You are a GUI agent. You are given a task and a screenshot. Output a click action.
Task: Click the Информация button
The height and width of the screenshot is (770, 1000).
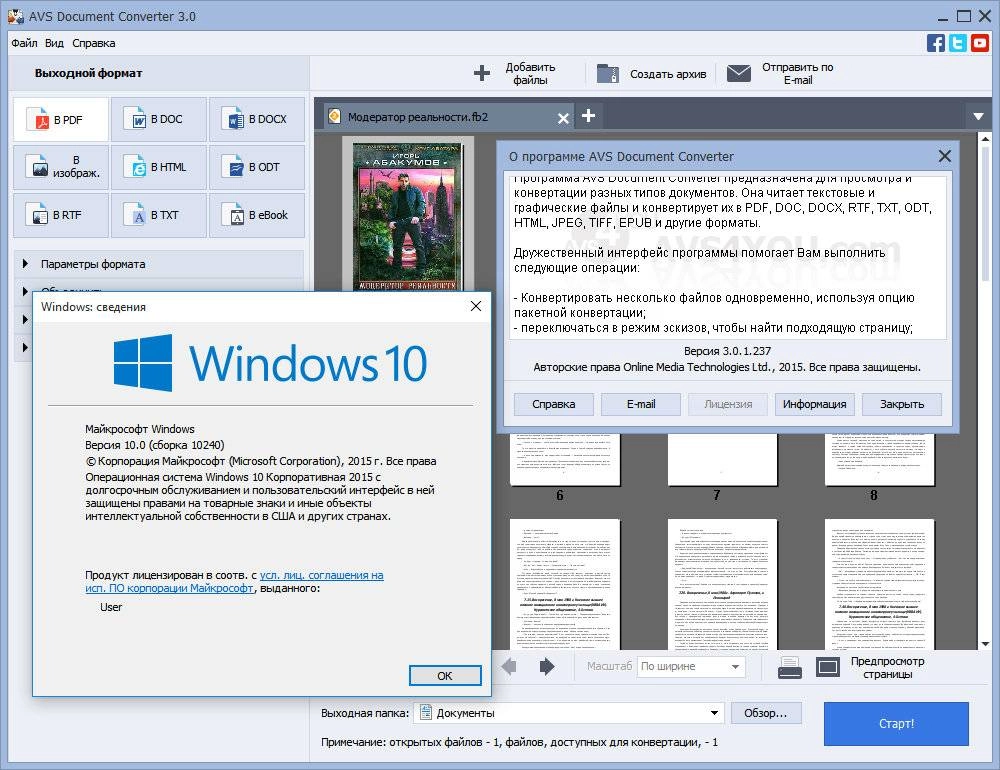click(x=814, y=404)
